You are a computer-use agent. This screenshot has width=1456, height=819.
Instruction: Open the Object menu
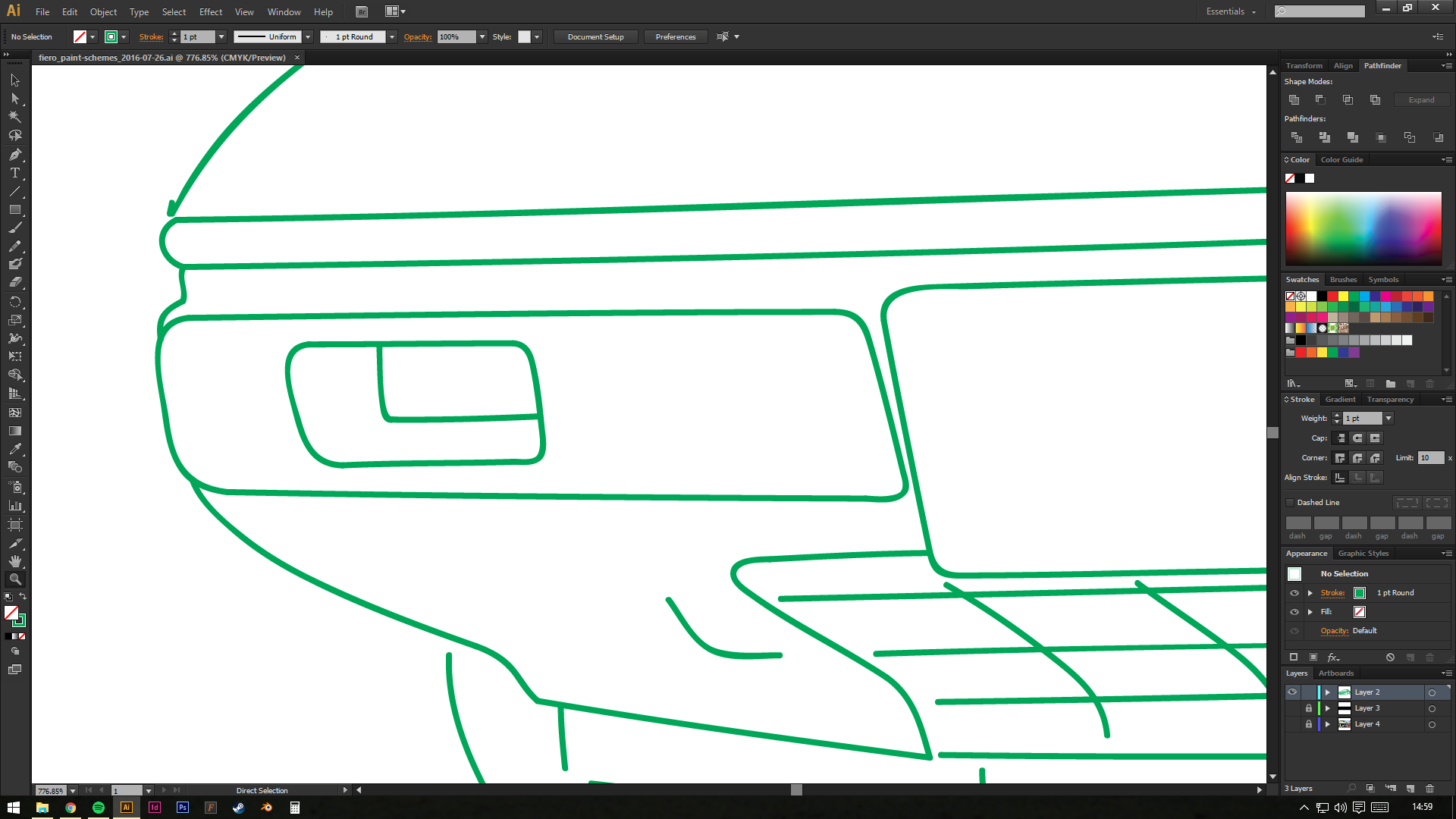point(103,11)
